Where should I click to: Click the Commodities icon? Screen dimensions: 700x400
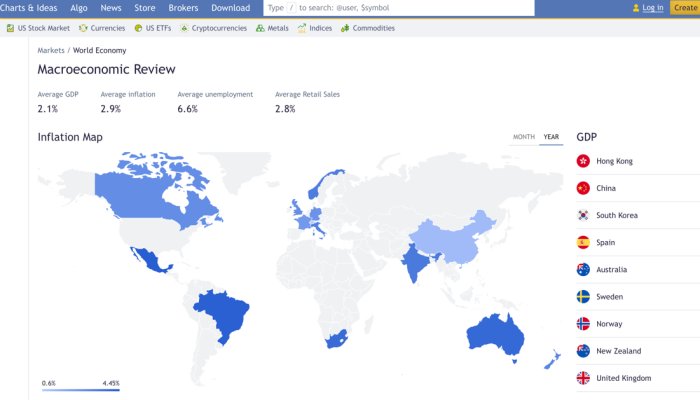tap(345, 28)
